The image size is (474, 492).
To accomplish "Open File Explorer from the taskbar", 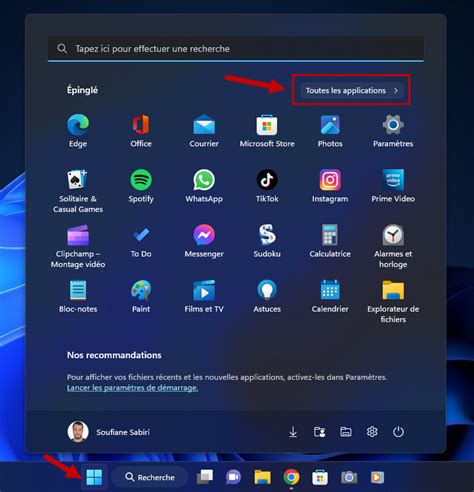I will pyautogui.click(x=263, y=477).
